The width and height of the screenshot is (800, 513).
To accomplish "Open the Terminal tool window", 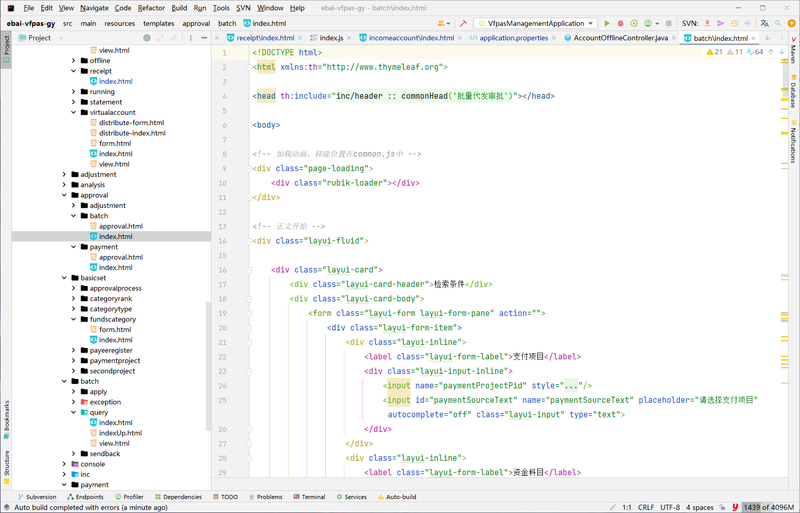I will click(x=313, y=496).
